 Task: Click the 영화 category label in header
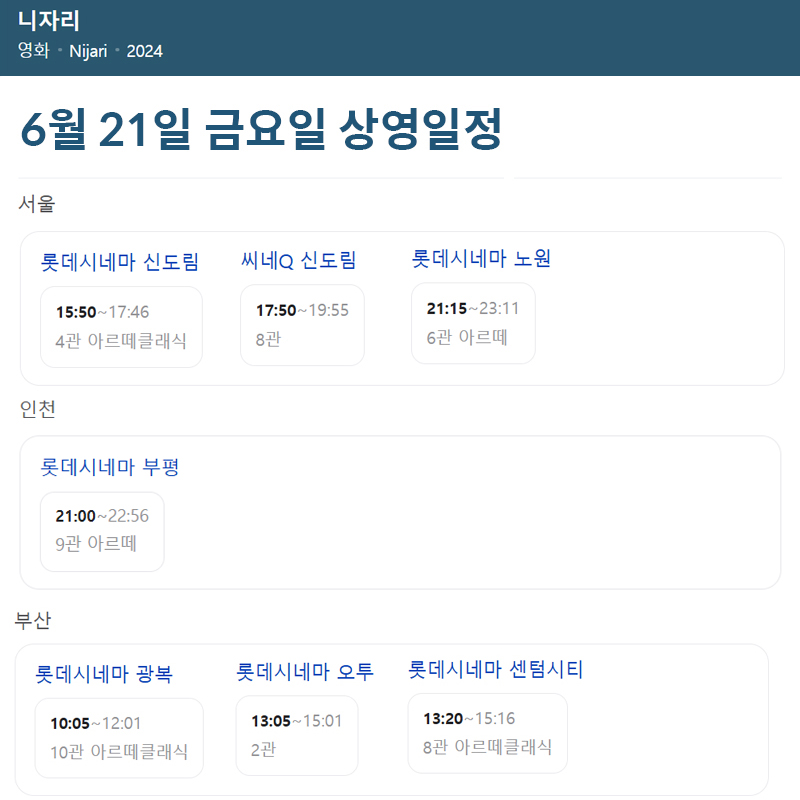click(x=34, y=51)
